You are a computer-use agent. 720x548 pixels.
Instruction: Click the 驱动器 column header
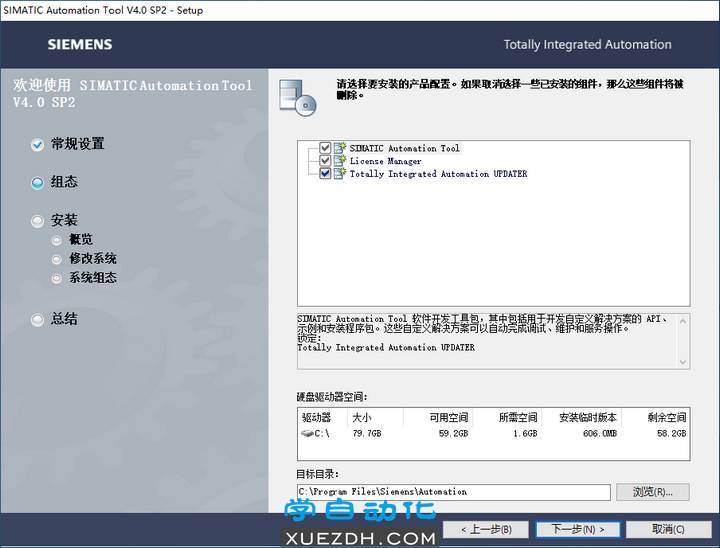(x=316, y=418)
